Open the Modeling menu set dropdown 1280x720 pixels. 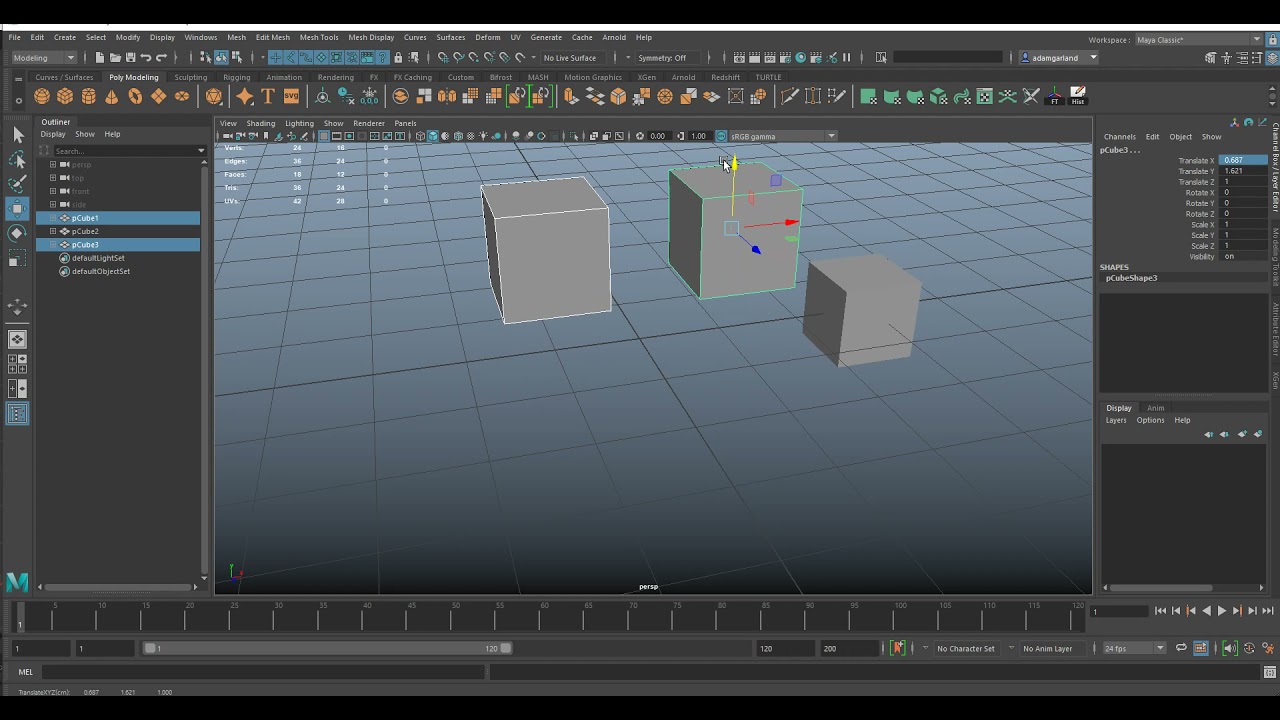(44, 58)
